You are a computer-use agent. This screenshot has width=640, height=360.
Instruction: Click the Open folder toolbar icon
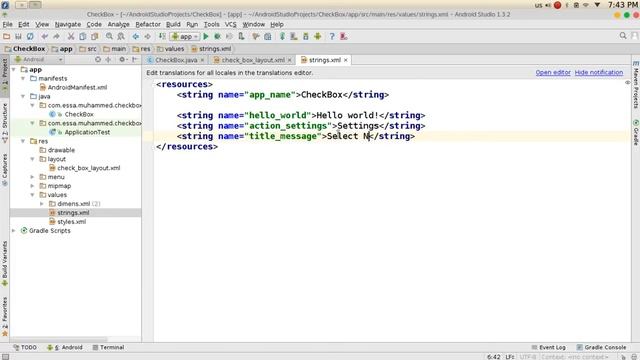coord(7,36)
